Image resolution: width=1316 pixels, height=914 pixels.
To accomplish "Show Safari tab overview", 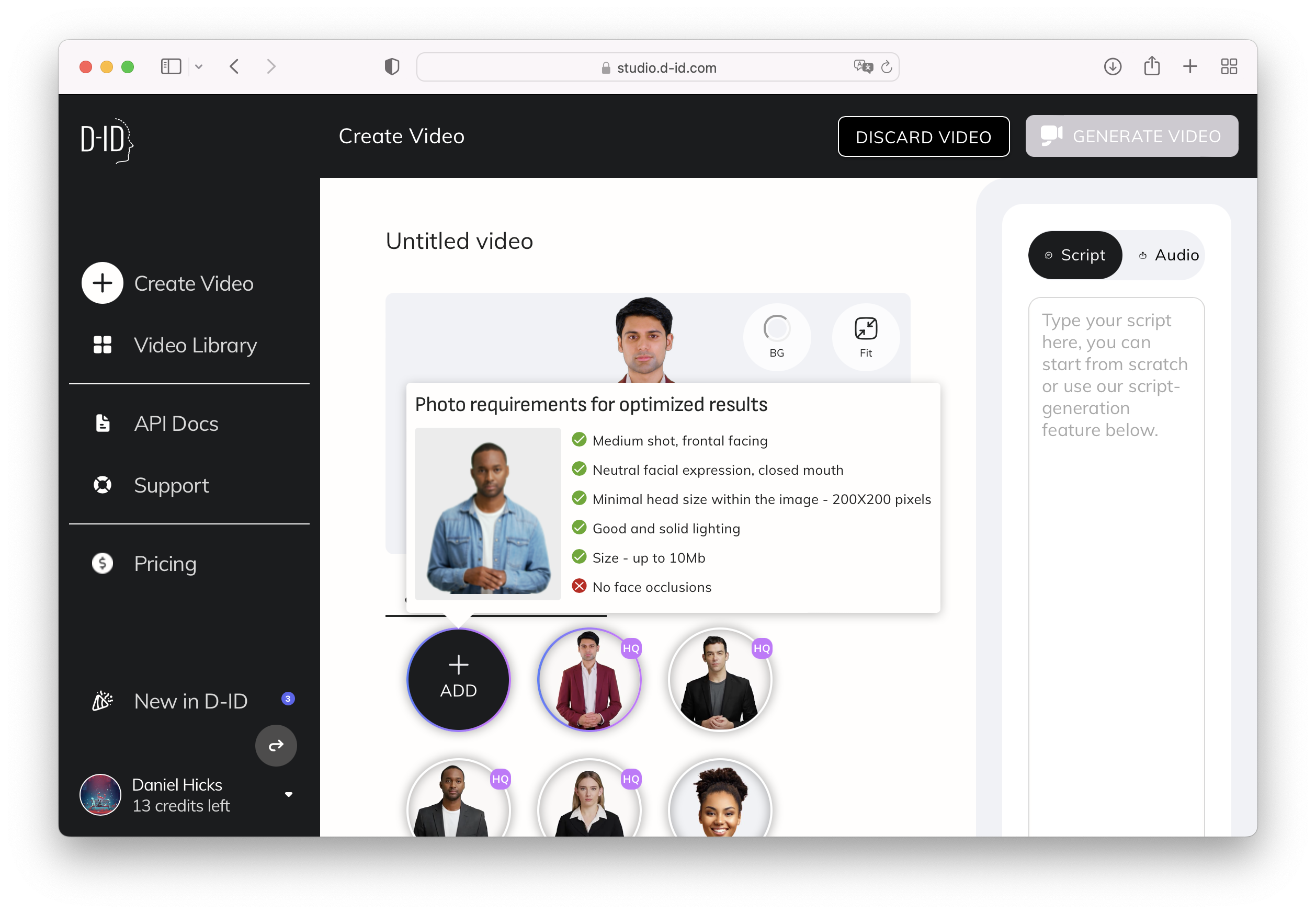I will pos(1228,66).
